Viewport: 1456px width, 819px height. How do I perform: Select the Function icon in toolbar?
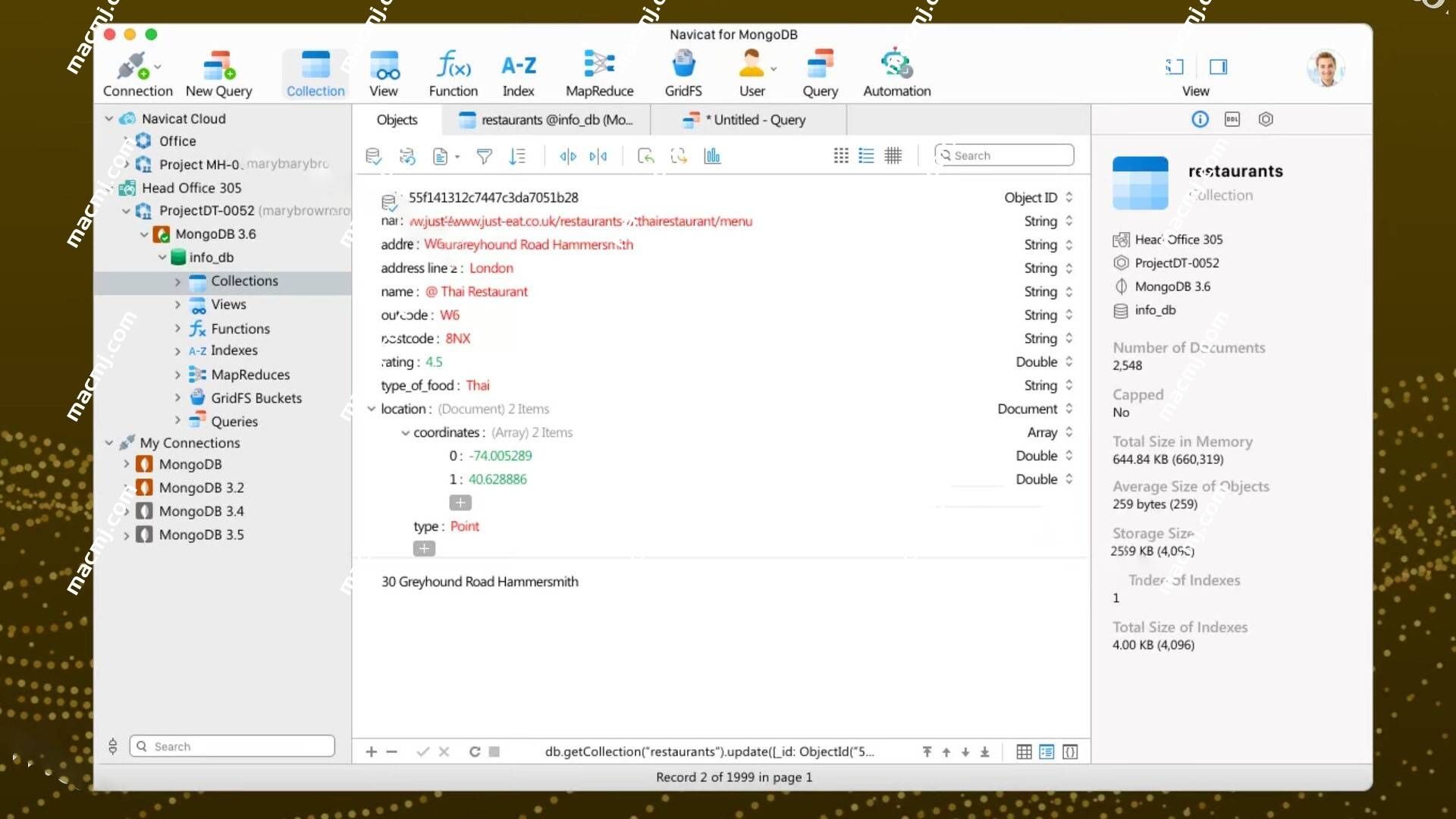[x=453, y=74]
